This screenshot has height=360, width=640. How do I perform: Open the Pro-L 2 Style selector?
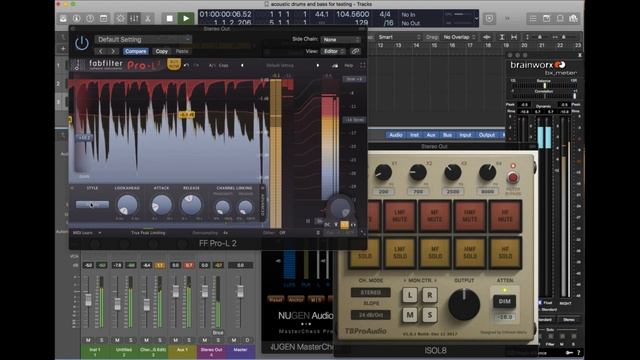[x=92, y=204]
